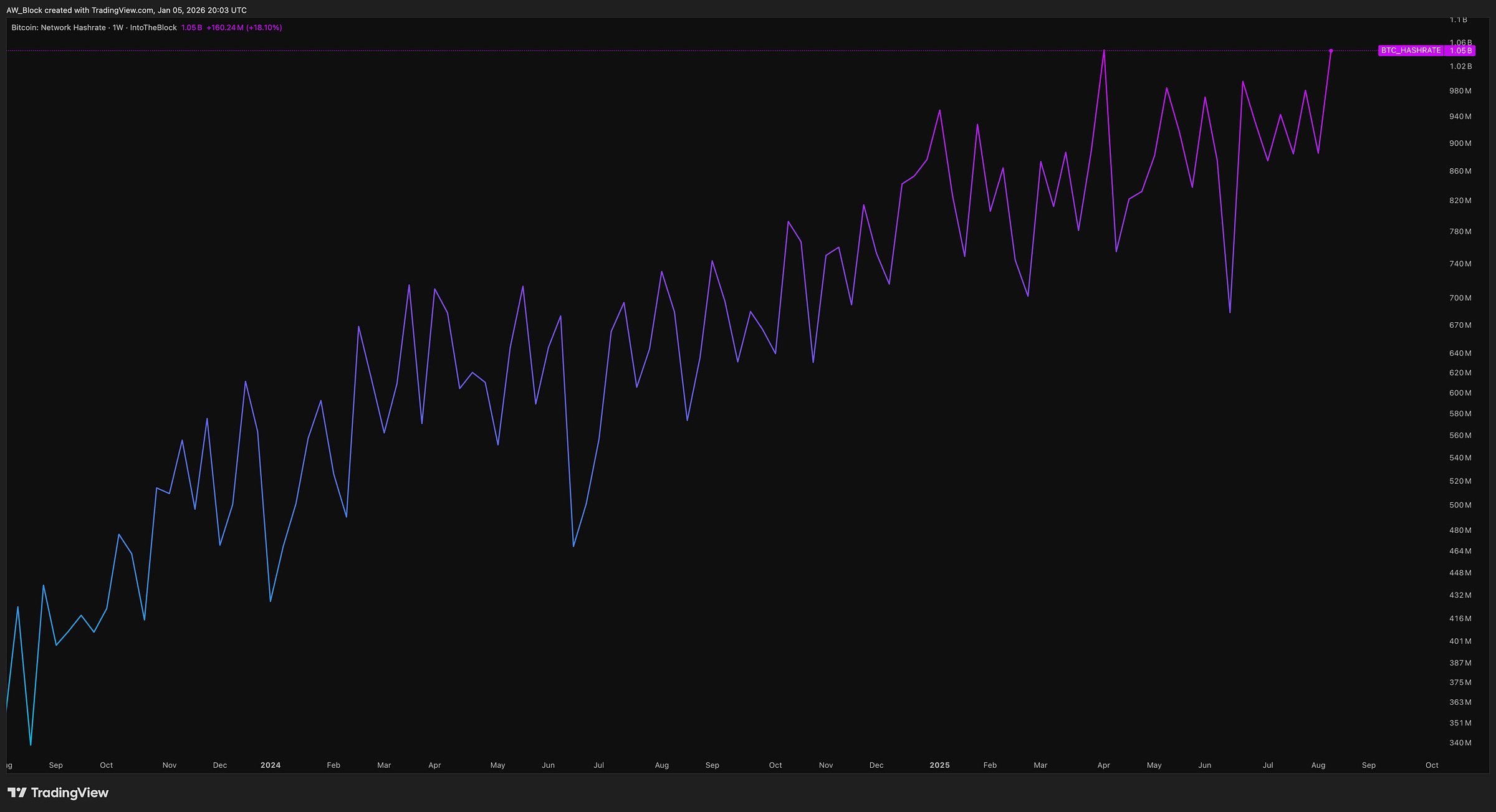
Task: Click the TradingView logo icon
Action: pos(17,793)
